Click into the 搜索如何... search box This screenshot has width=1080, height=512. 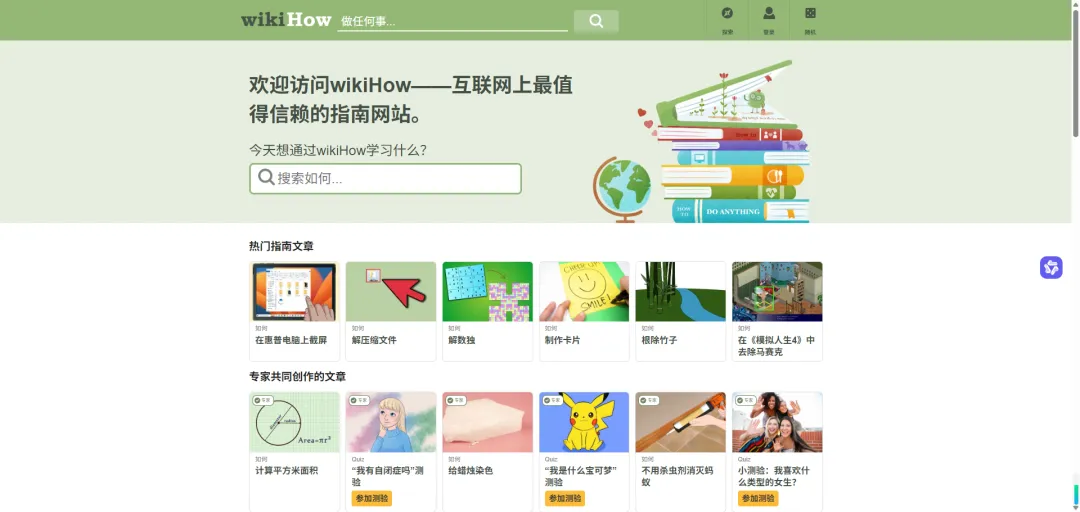click(x=385, y=178)
